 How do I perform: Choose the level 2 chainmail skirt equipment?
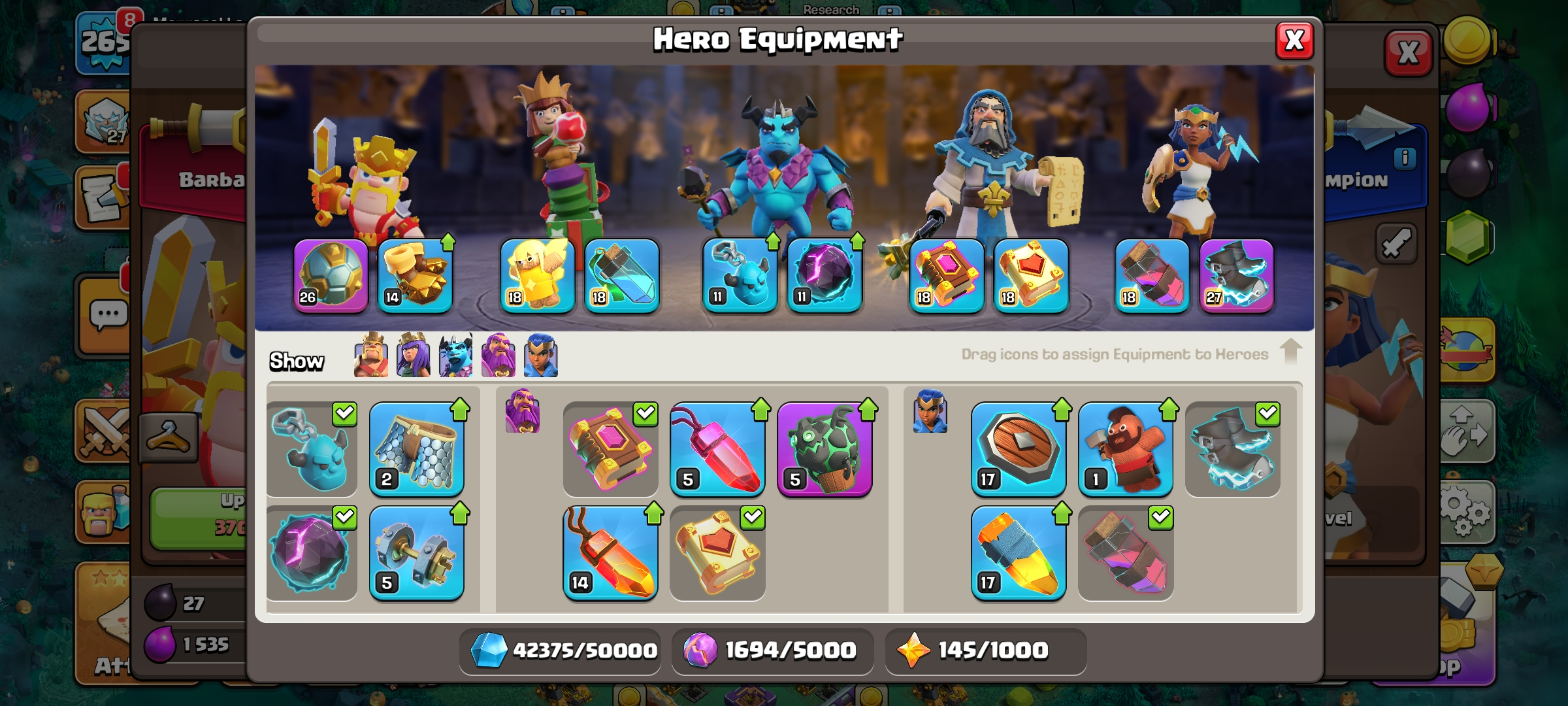417,450
